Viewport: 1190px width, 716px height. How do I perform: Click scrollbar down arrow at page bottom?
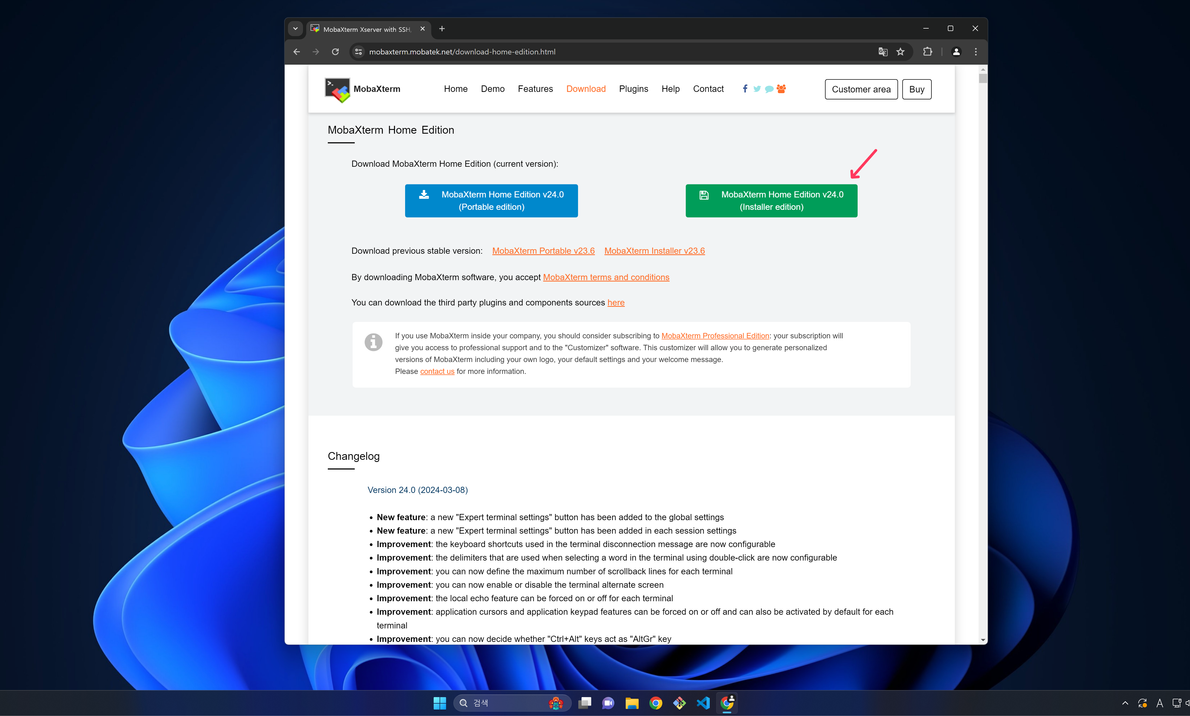pyautogui.click(x=983, y=640)
